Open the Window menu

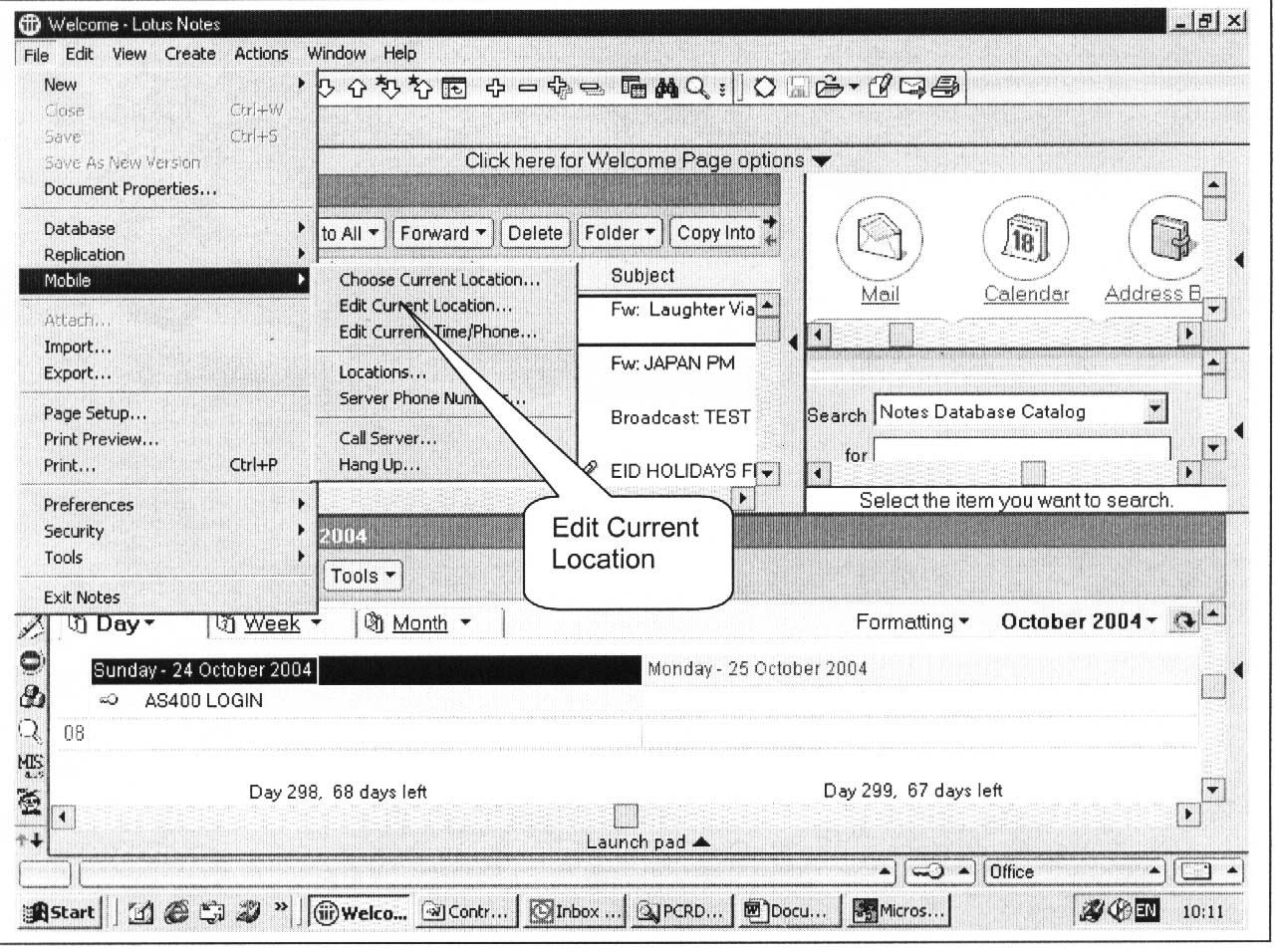(x=336, y=53)
